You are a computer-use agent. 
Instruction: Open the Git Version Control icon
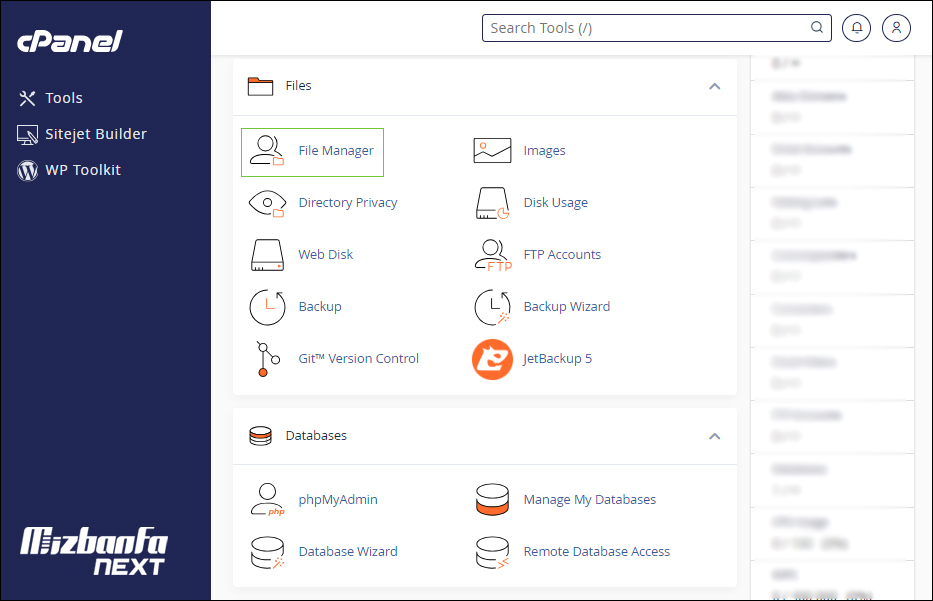[267, 359]
